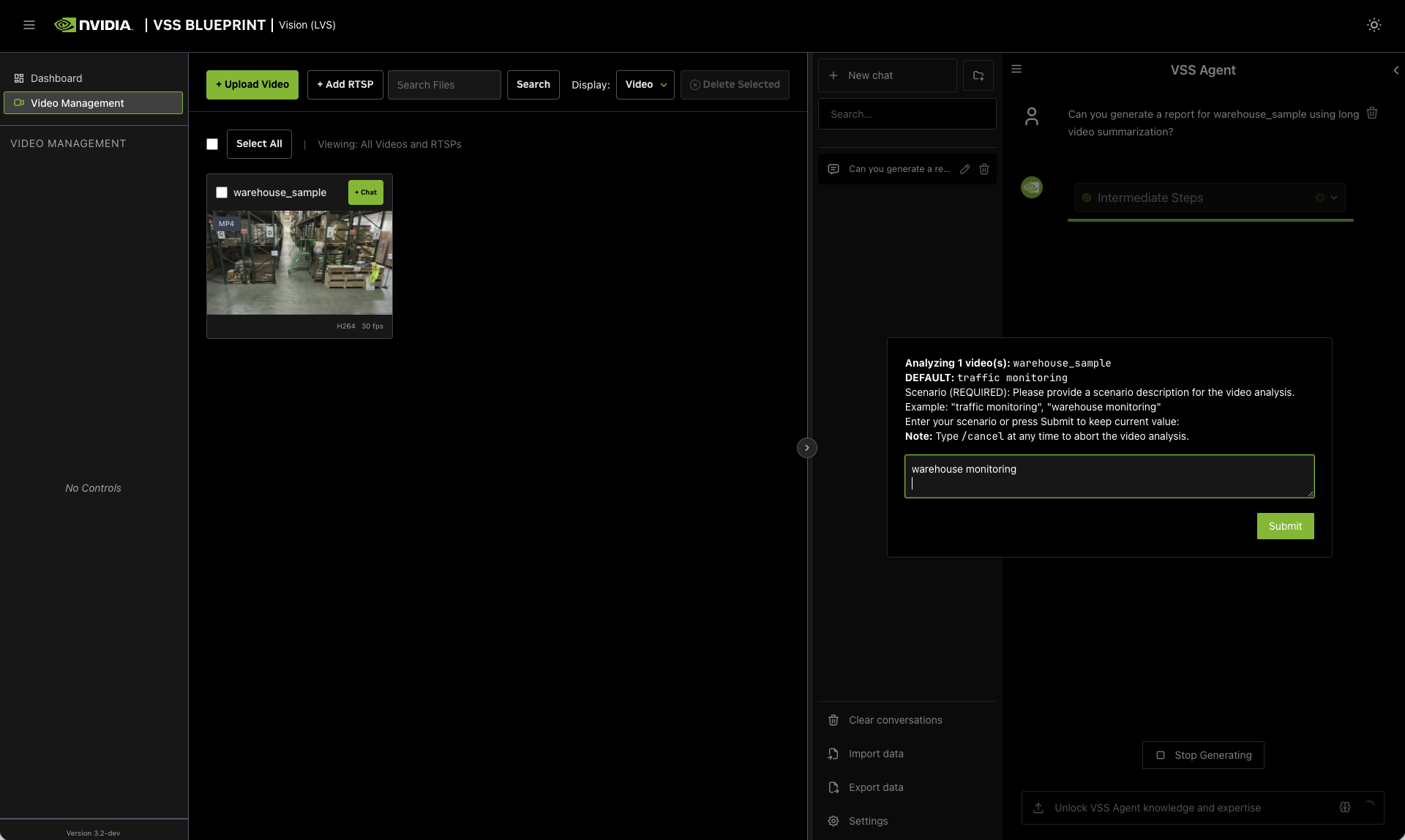Focus the Search Files input field
1405x840 pixels.
(444, 85)
